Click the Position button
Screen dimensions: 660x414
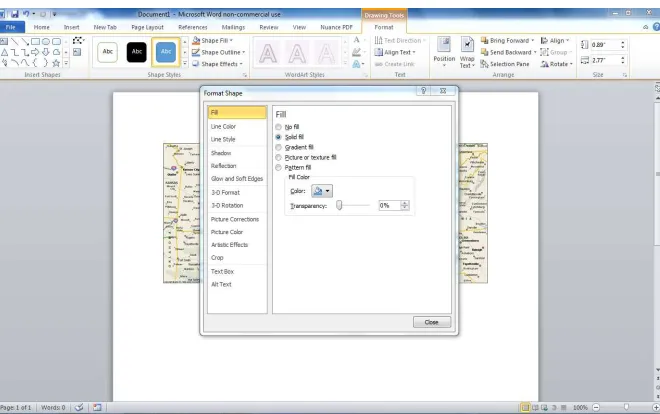[444, 52]
